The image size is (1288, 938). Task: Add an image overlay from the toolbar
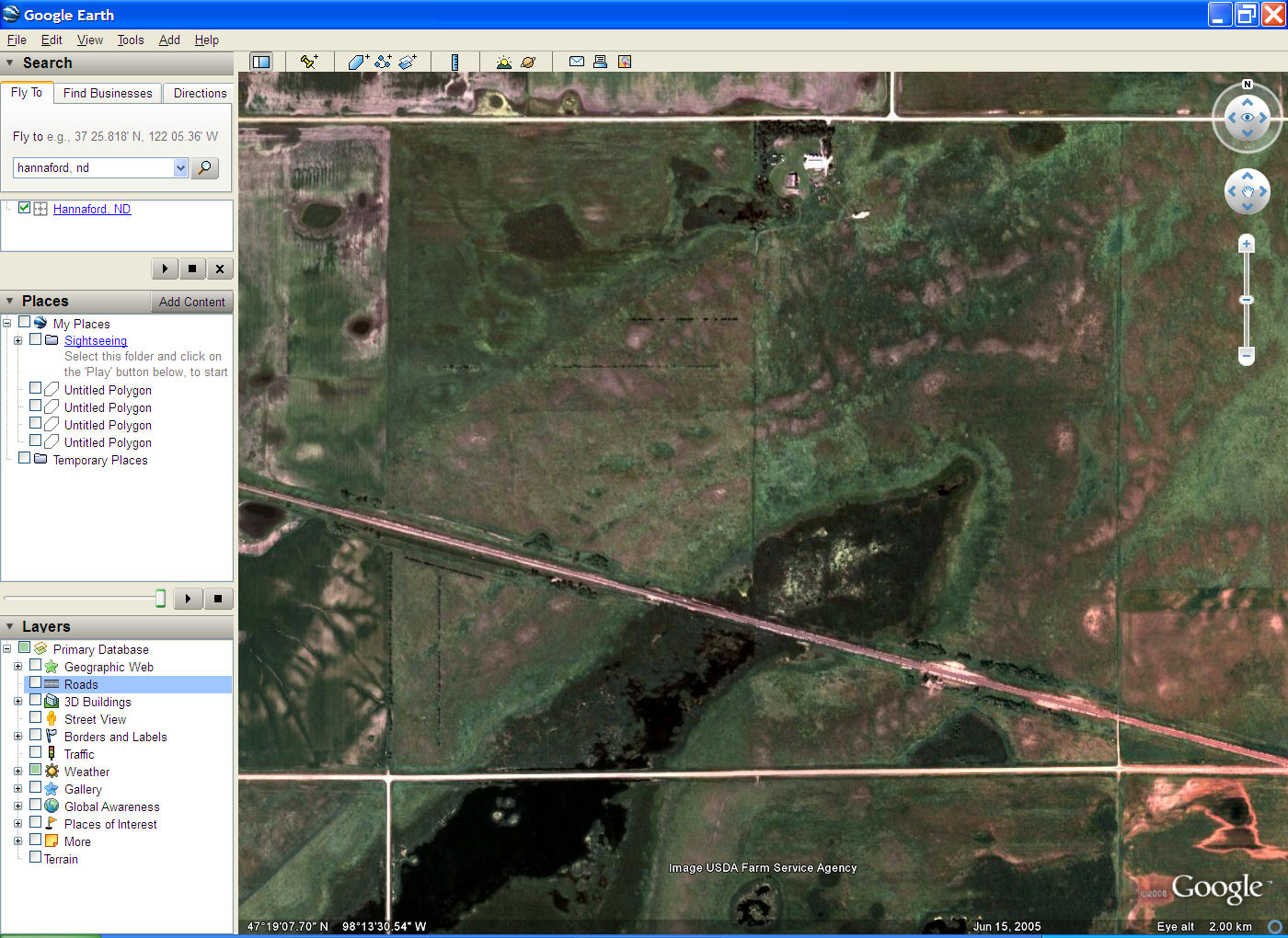click(408, 62)
